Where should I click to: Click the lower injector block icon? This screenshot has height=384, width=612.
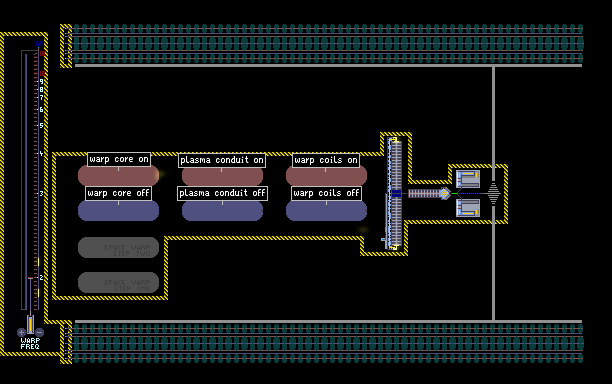tap(468, 208)
